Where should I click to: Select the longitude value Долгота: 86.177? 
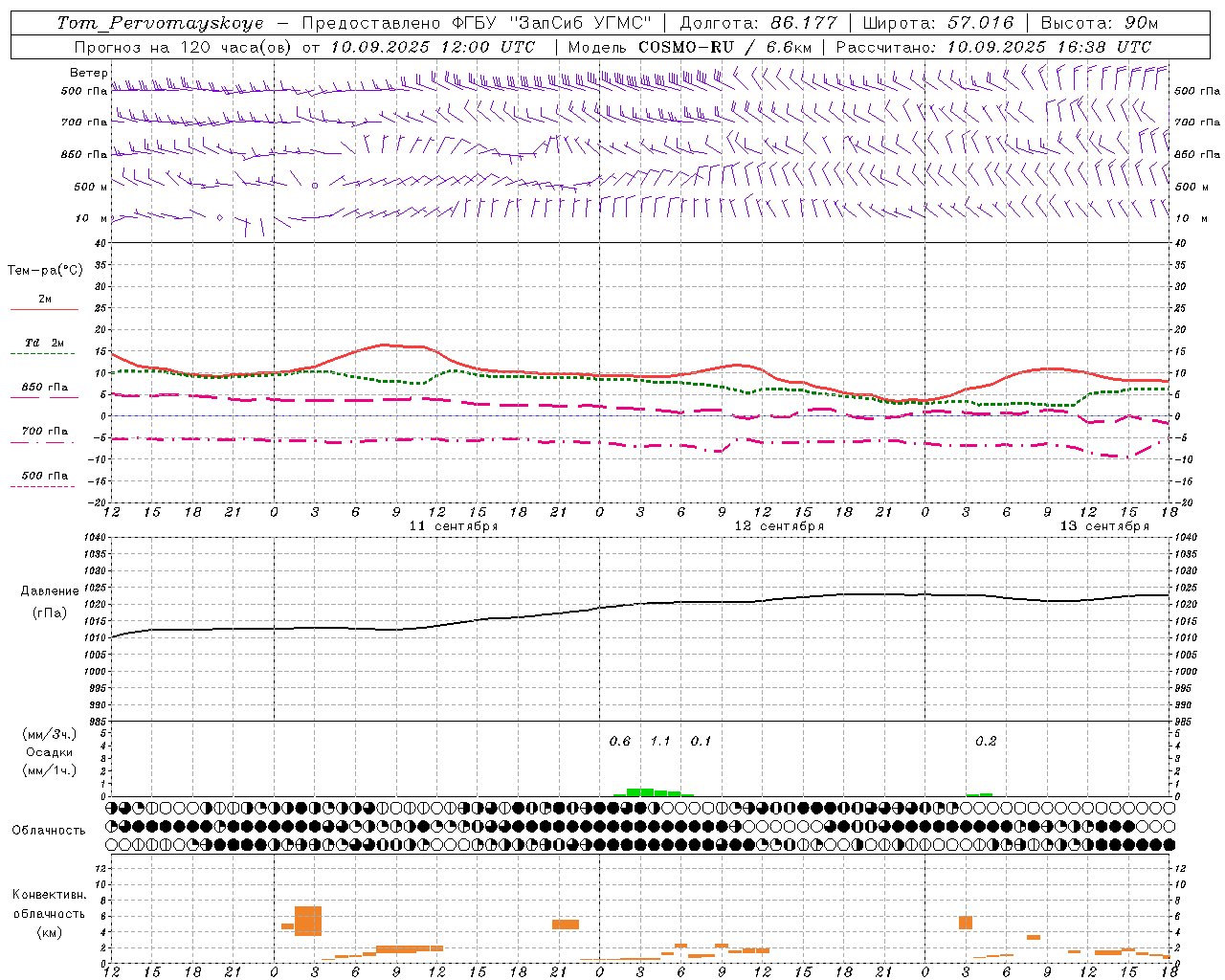coord(758,23)
